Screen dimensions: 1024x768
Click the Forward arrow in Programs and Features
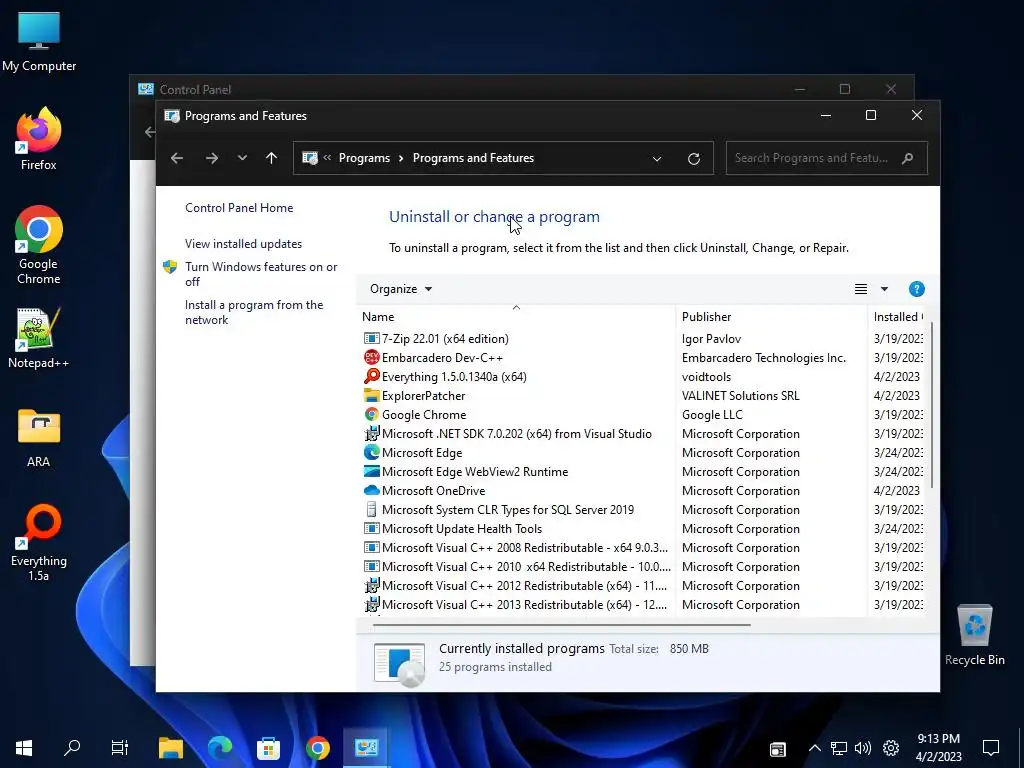(212, 158)
